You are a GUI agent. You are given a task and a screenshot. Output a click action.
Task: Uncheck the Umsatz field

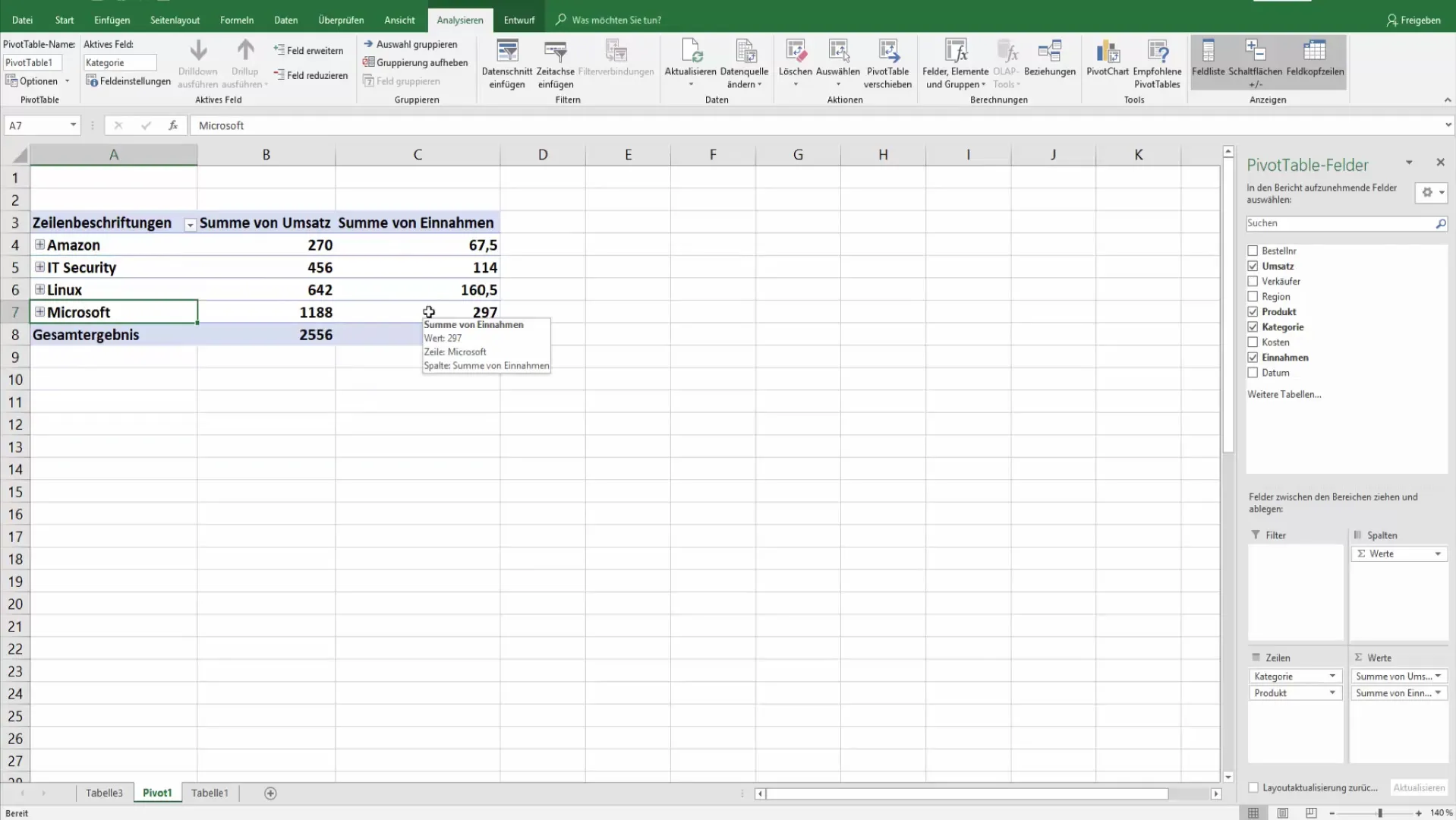pos(1253,266)
